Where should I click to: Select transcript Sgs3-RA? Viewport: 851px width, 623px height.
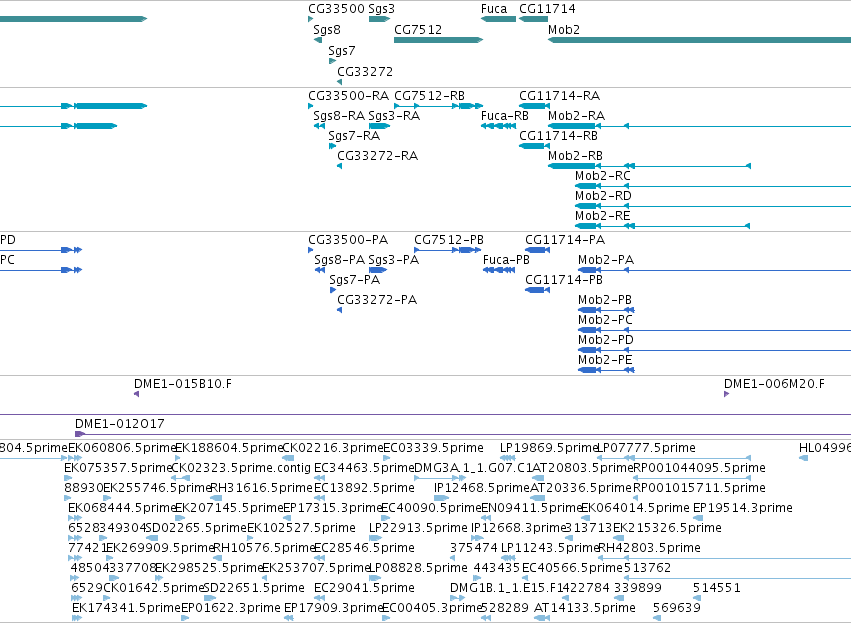click(x=394, y=116)
